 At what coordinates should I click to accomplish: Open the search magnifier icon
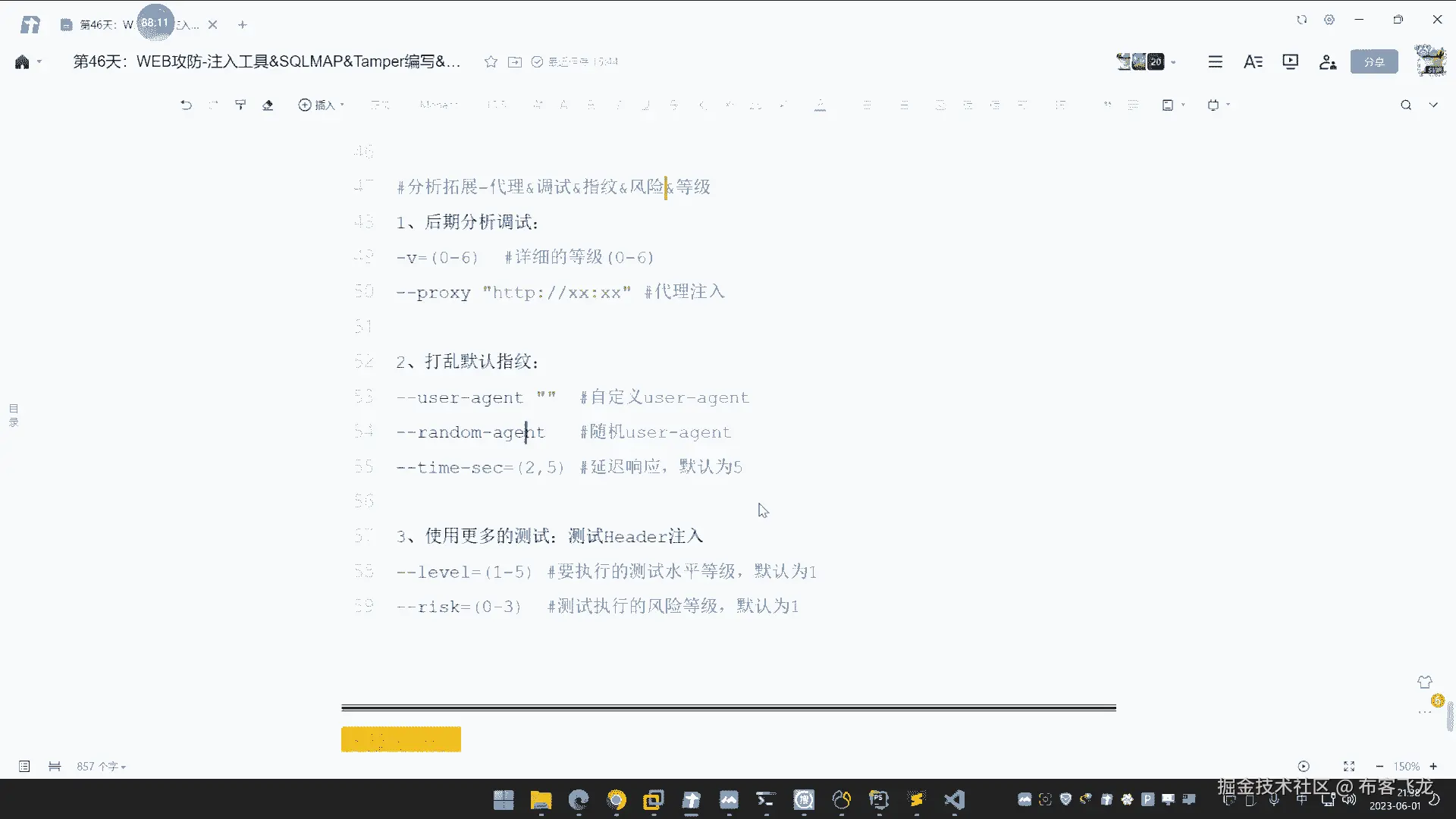(1406, 105)
